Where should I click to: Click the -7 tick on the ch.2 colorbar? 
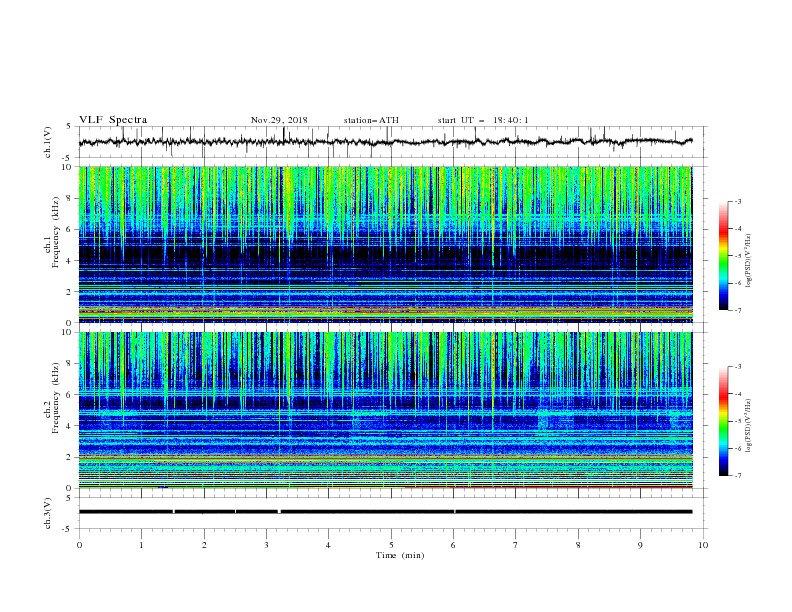(x=738, y=476)
